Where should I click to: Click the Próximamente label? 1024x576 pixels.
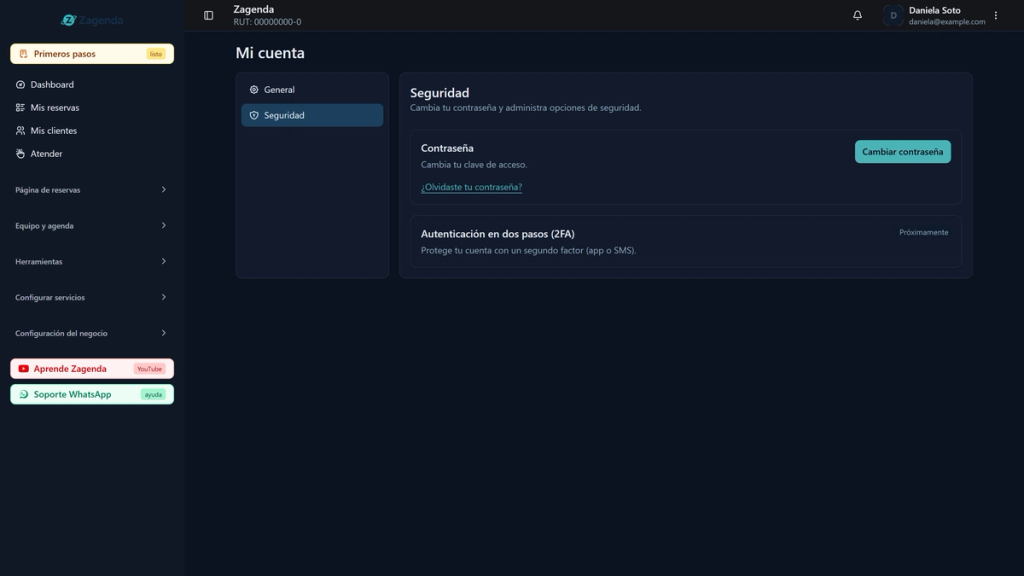pyautogui.click(x=923, y=232)
